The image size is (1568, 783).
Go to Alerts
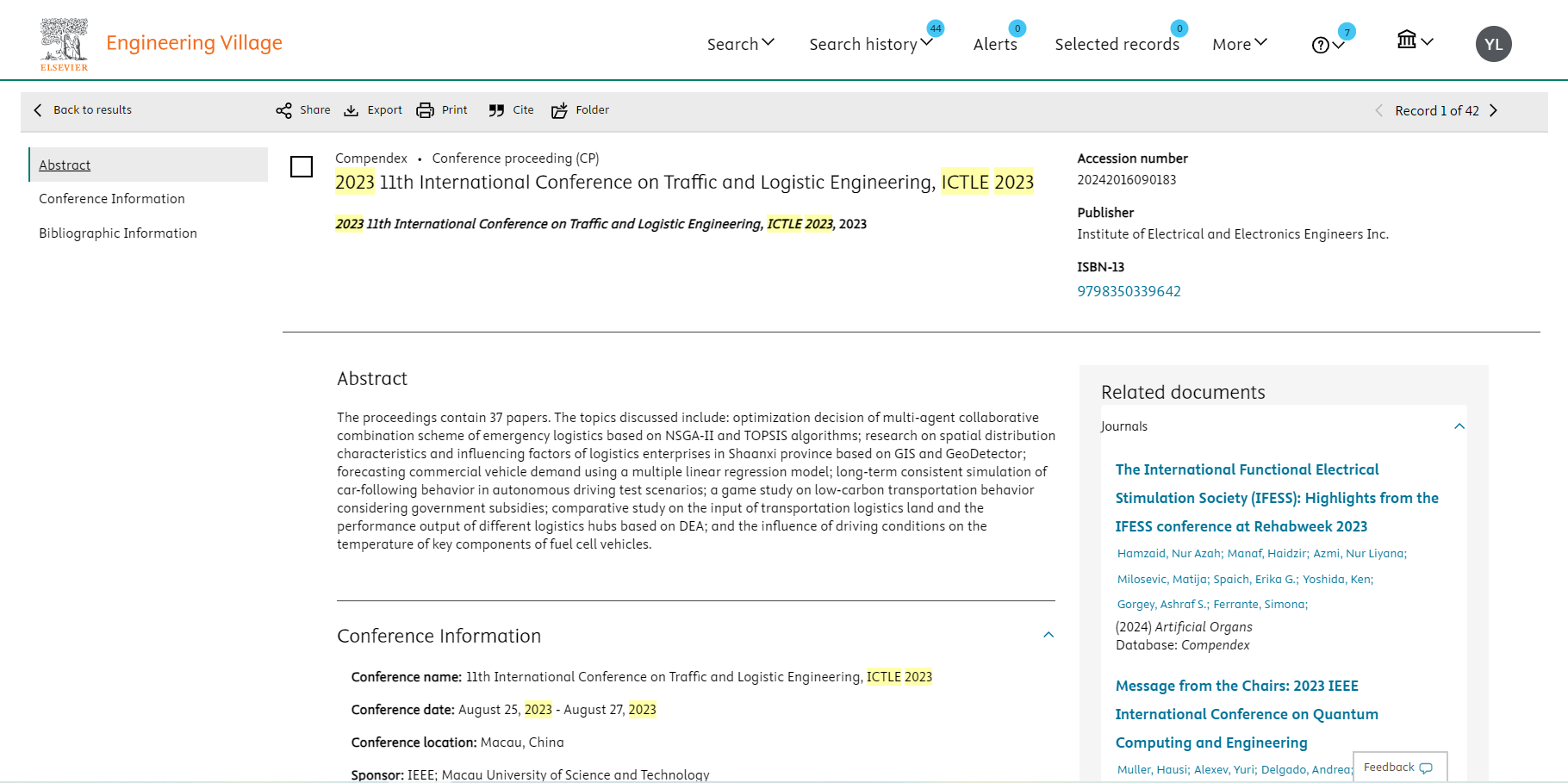tap(995, 44)
